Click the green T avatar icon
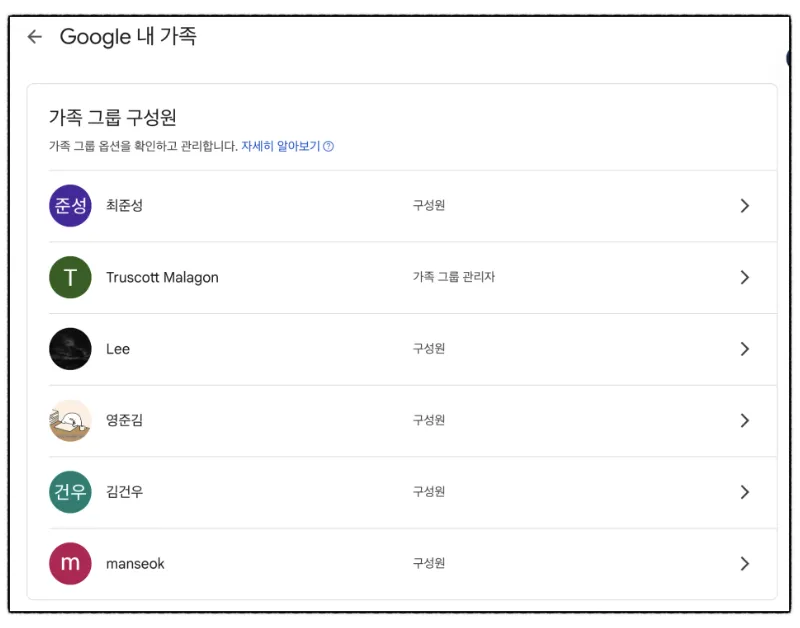800x628 pixels. pyautogui.click(x=70, y=277)
